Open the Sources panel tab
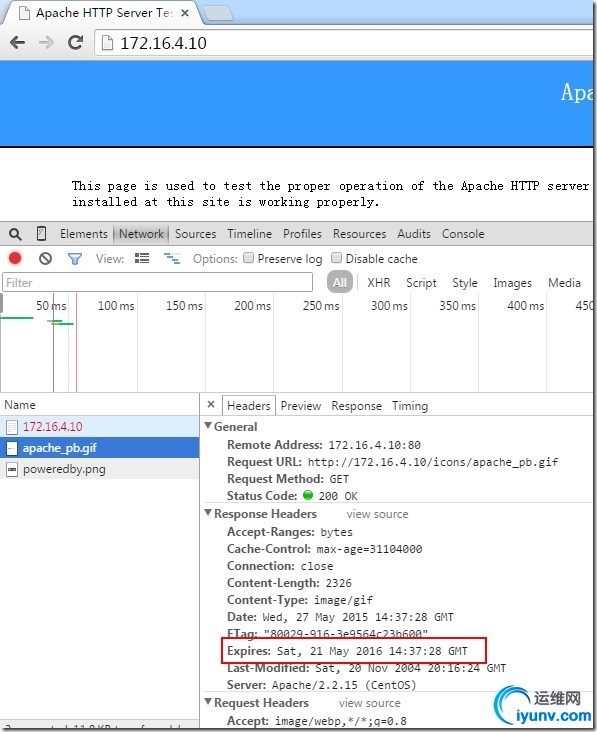This screenshot has width=597, height=732. tap(196, 234)
